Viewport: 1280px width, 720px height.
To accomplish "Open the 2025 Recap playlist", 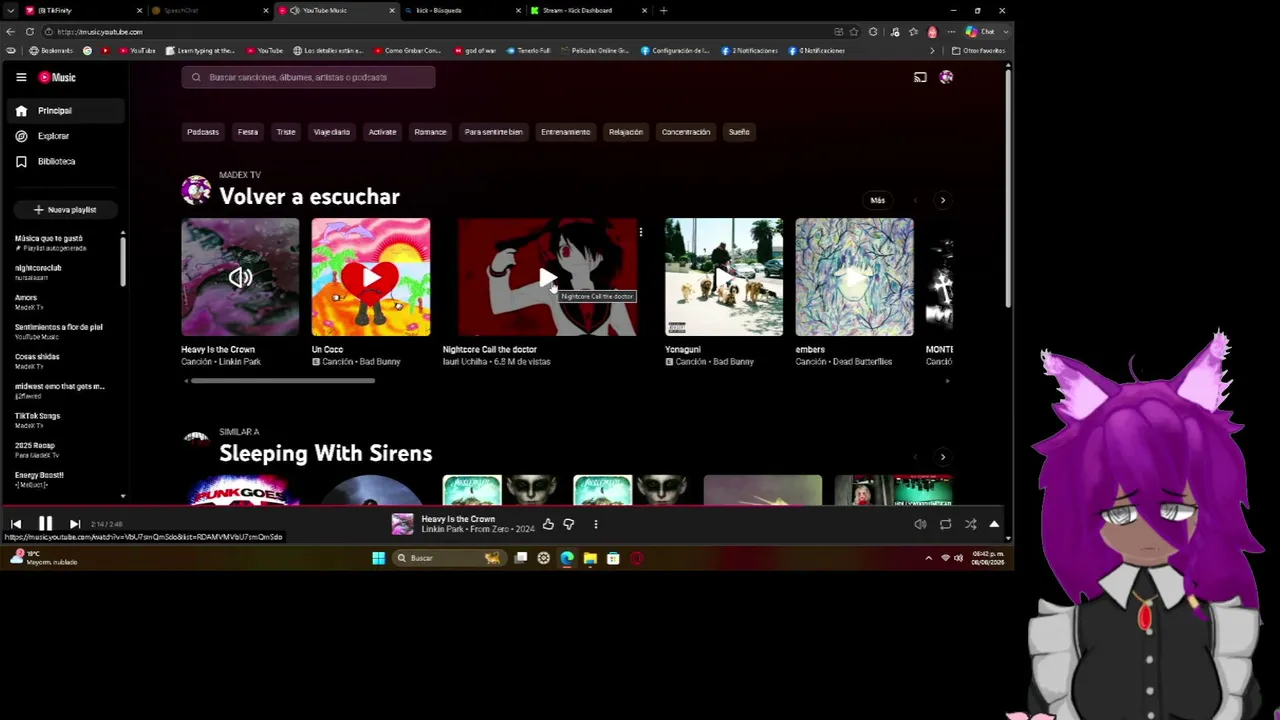I will tap(62, 450).
